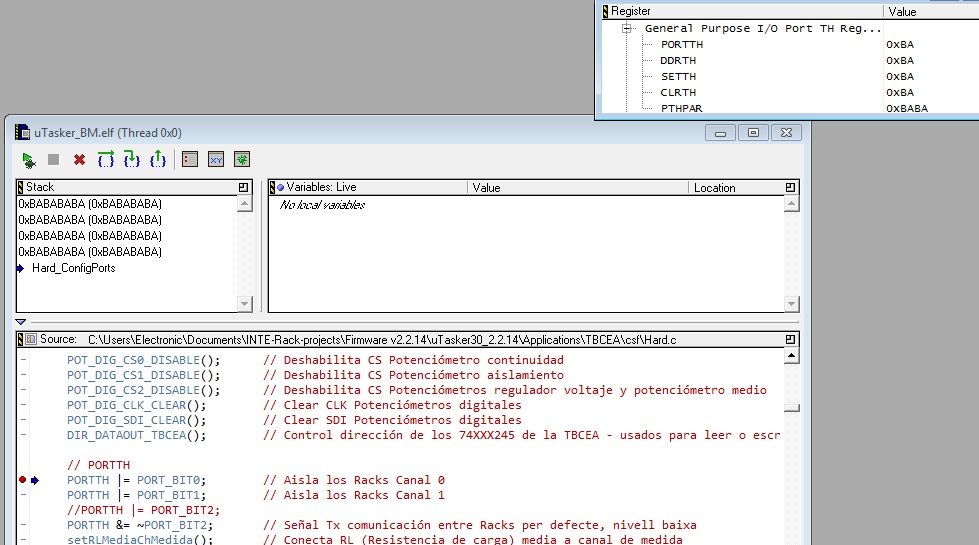Screen dimensions: 979x545
Task: Collapse panes with blue triangle above Source
Action: (21, 322)
